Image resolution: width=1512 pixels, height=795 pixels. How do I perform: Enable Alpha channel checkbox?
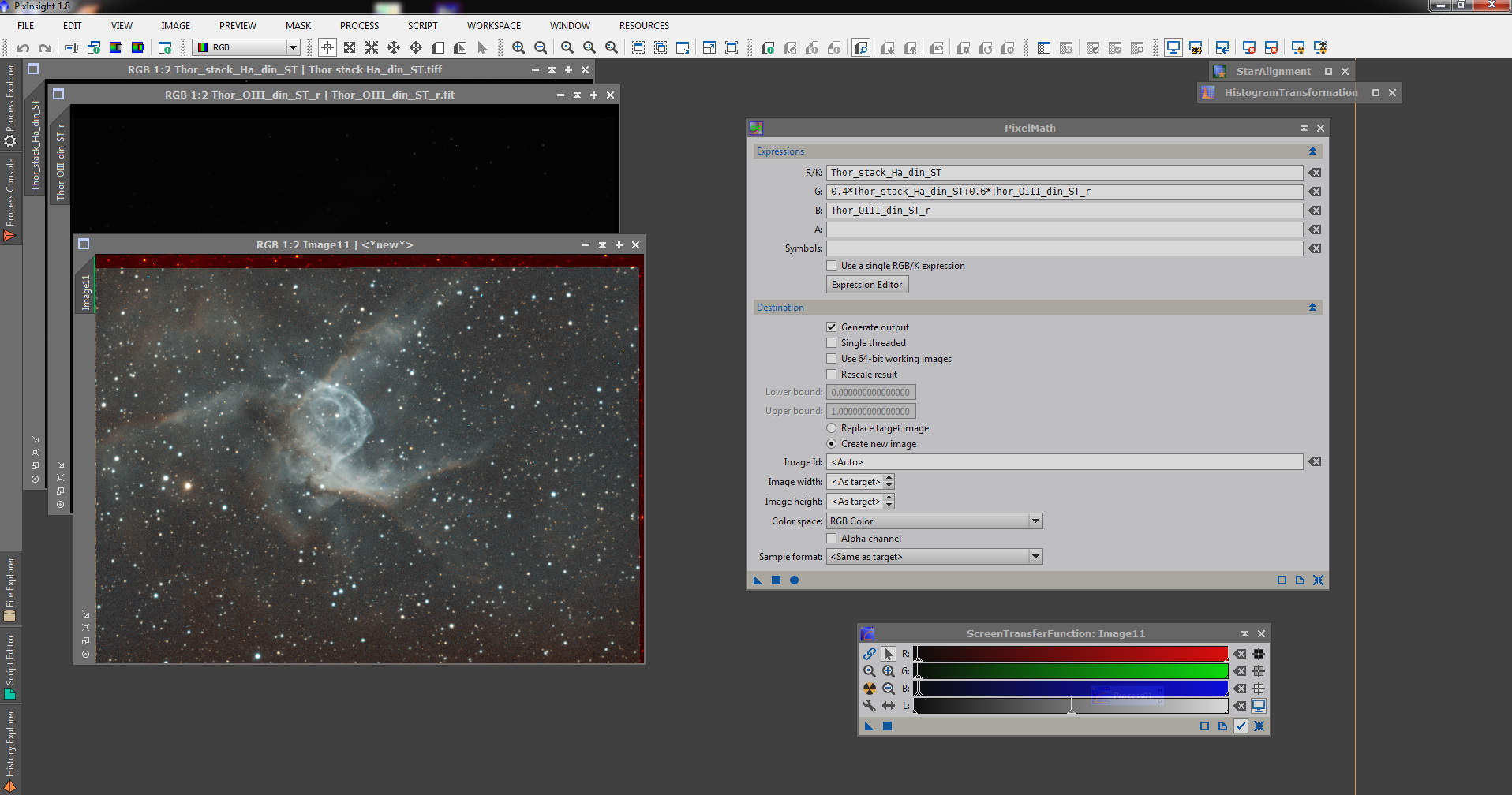click(831, 539)
